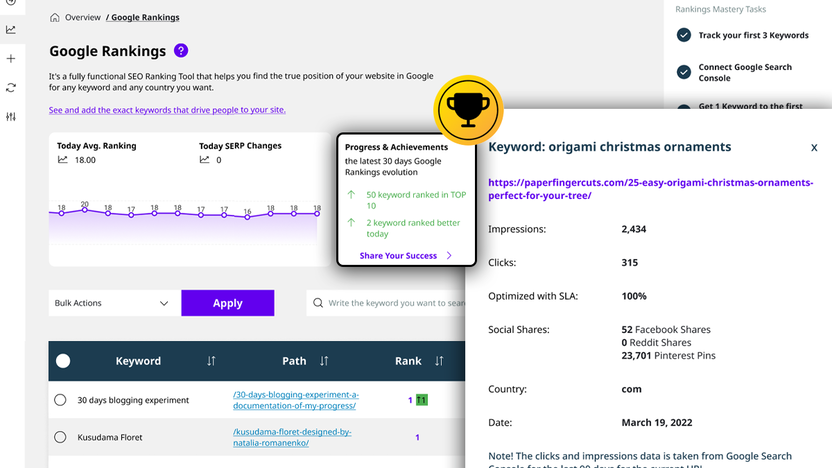Click the Clicks value 315
This screenshot has height=468, width=832.
click(x=629, y=263)
